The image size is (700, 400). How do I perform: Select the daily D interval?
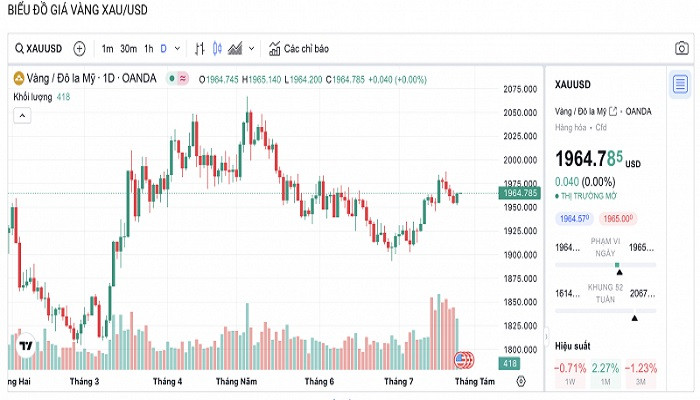pos(164,48)
